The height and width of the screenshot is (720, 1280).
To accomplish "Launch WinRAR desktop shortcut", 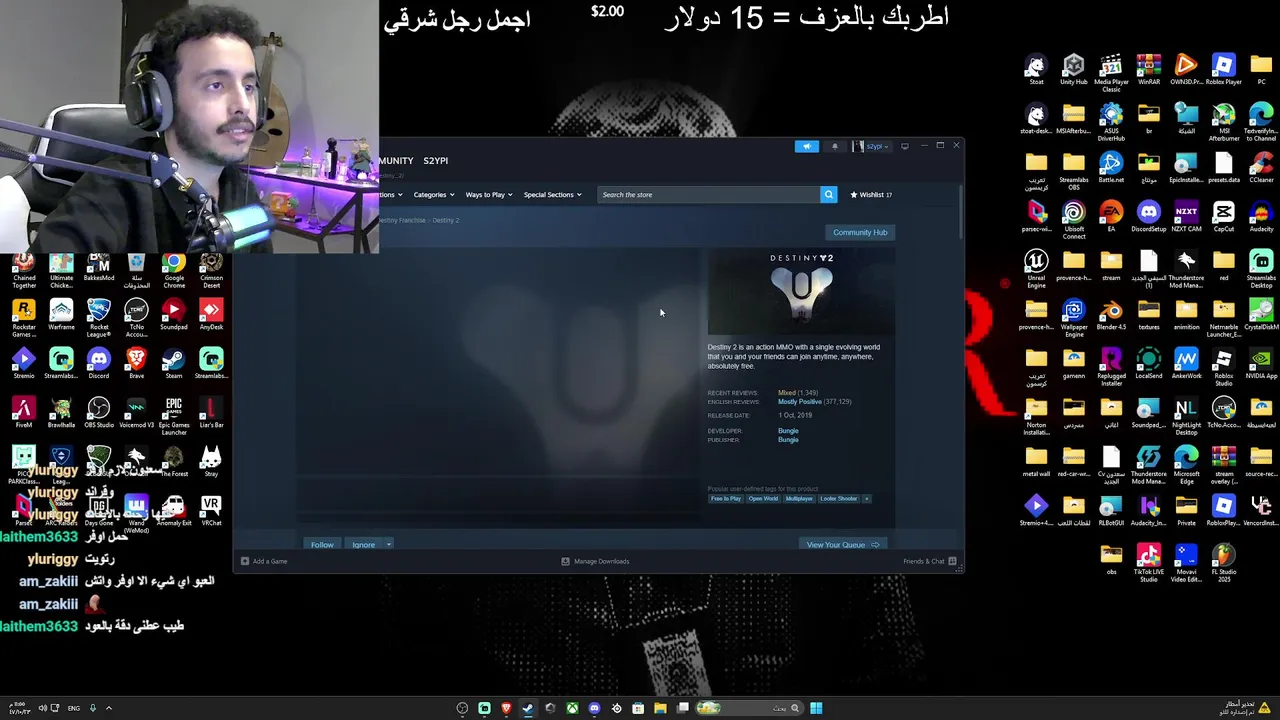I will pyautogui.click(x=1149, y=70).
